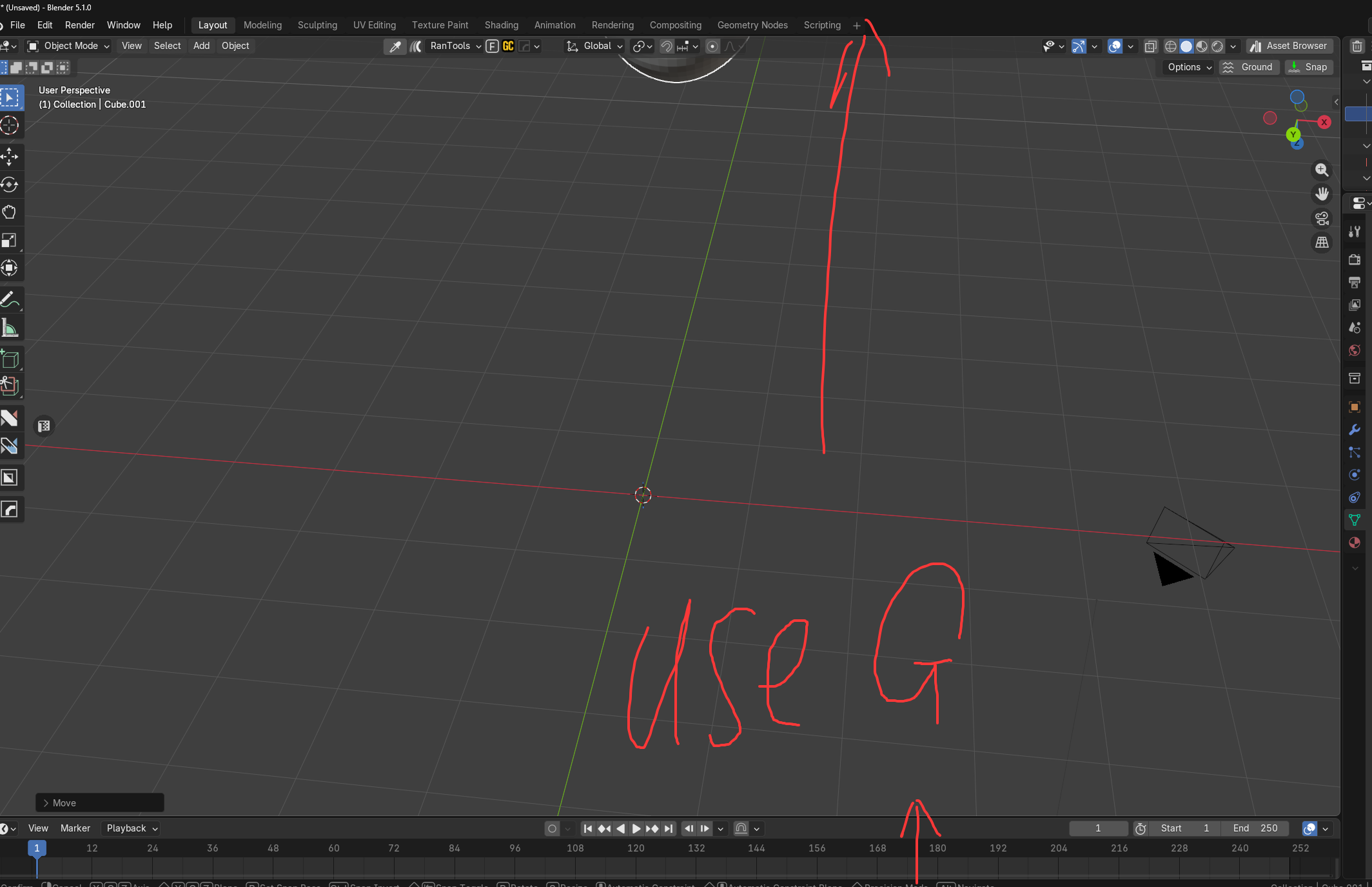Open the World properties tab
Viewport: 1372px width, 887px height.
click(x=1355, y=350)
